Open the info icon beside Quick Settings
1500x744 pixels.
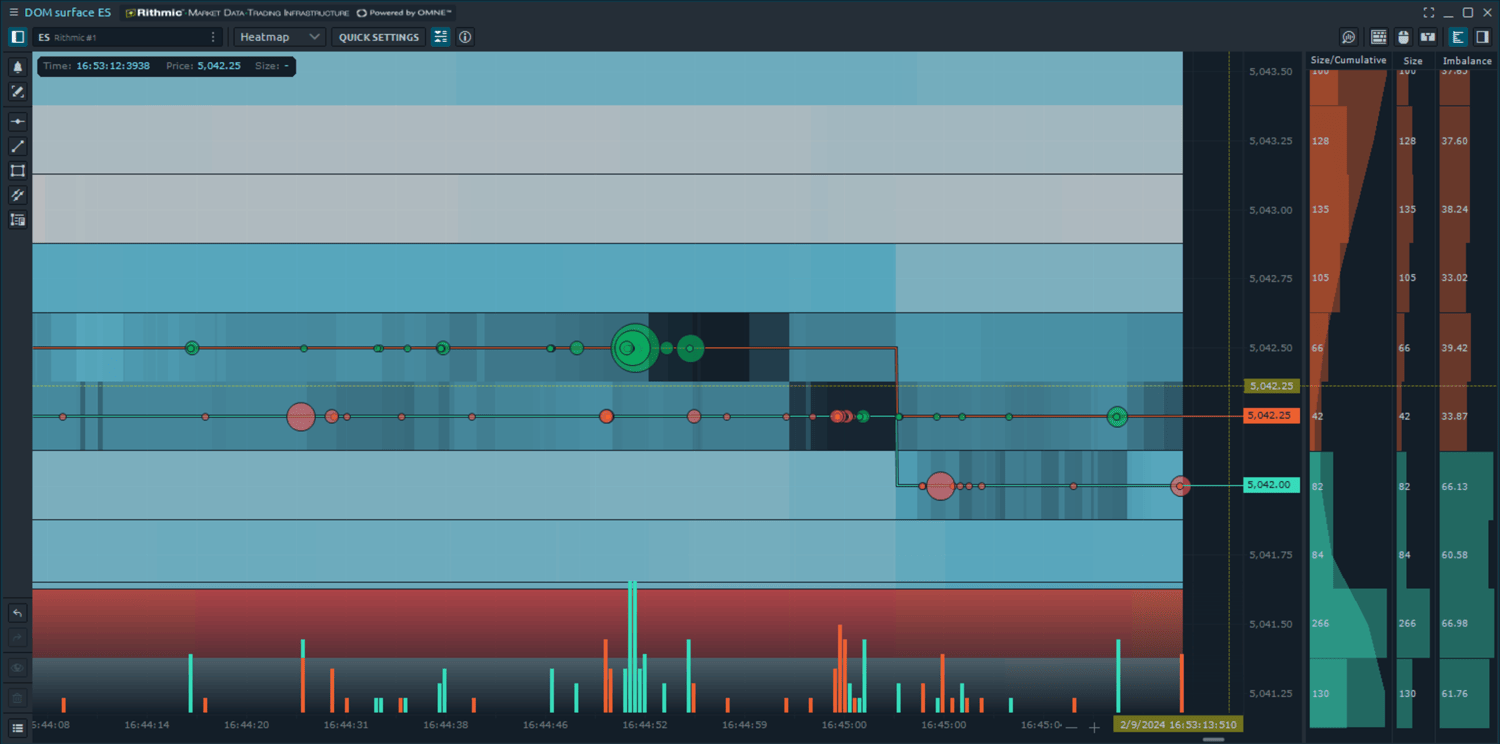465,37
